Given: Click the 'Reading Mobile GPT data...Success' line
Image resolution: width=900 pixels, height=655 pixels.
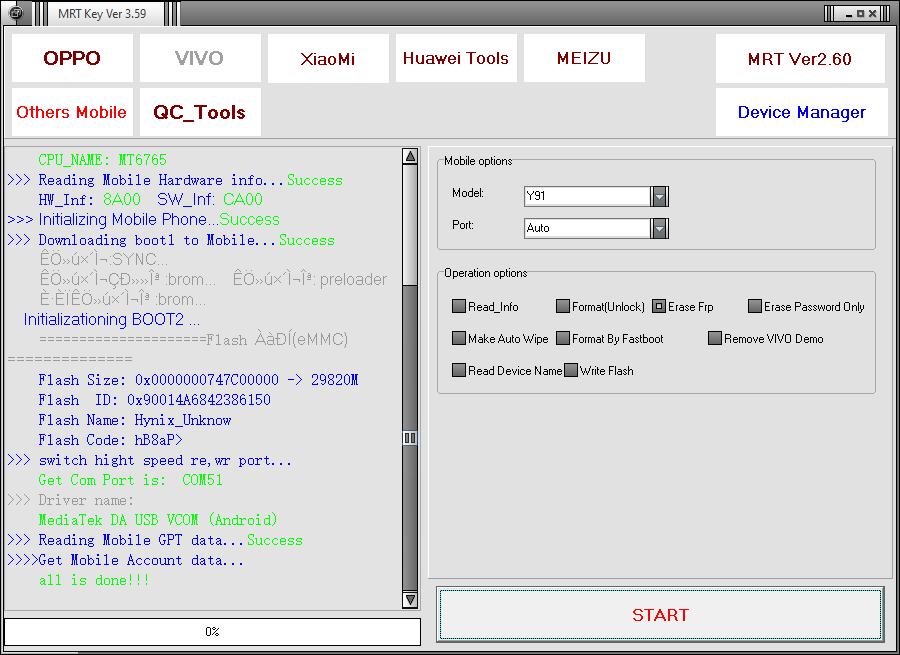Looking at the screenshot, I should (155, 540).
